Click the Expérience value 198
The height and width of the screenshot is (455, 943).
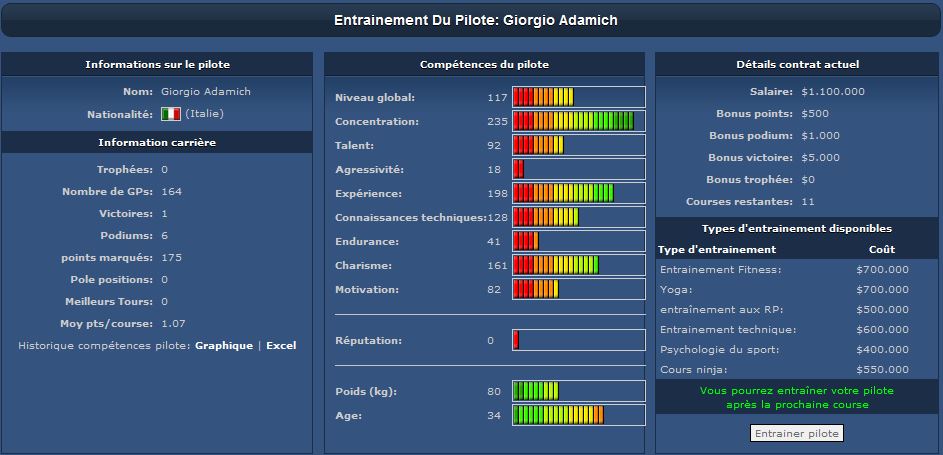tap(497, 194)
